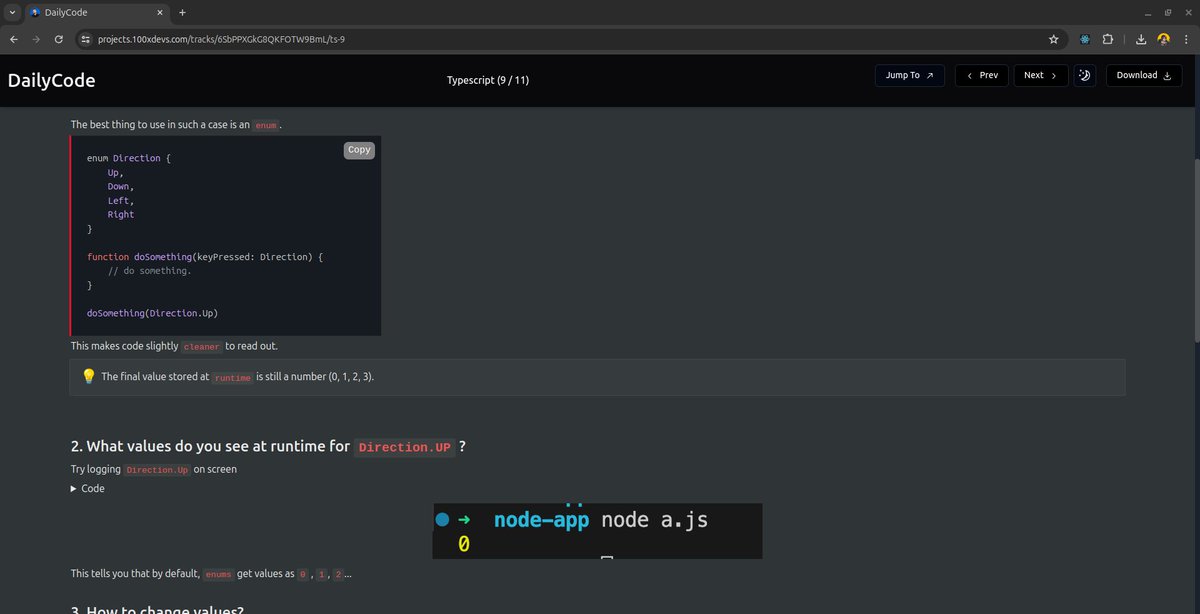The height and width of the screenshot is (614, 1200).
Task: Click 'Try logging' line's Direction.Up tag
Action: tap(157, 470)
